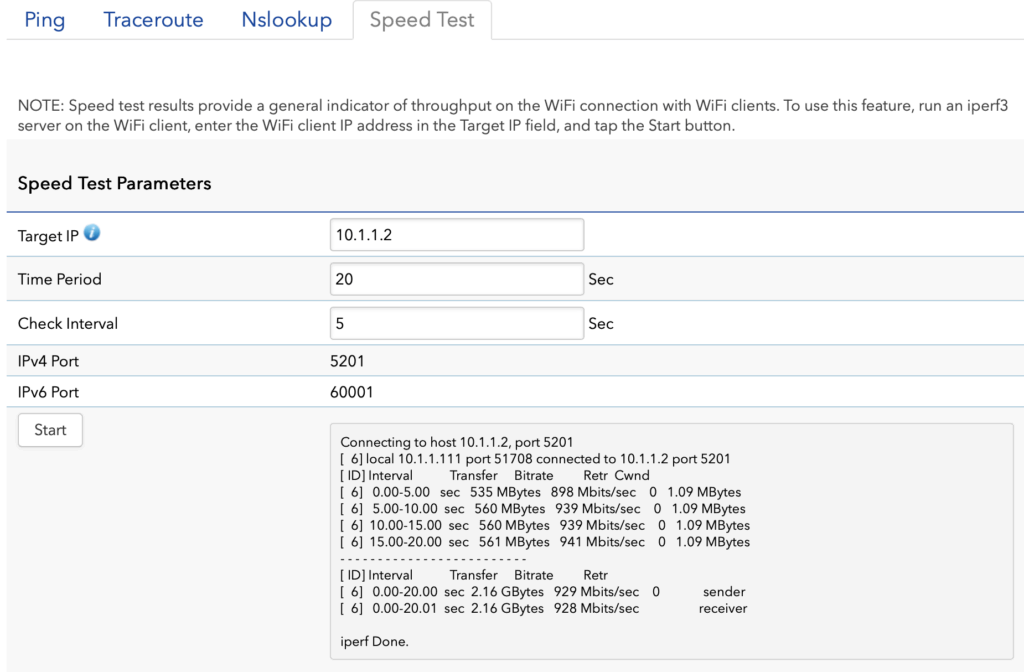This screenshot has height=672, width=1024.
Task: Click the Time Period label
Action: click(60, 279)
